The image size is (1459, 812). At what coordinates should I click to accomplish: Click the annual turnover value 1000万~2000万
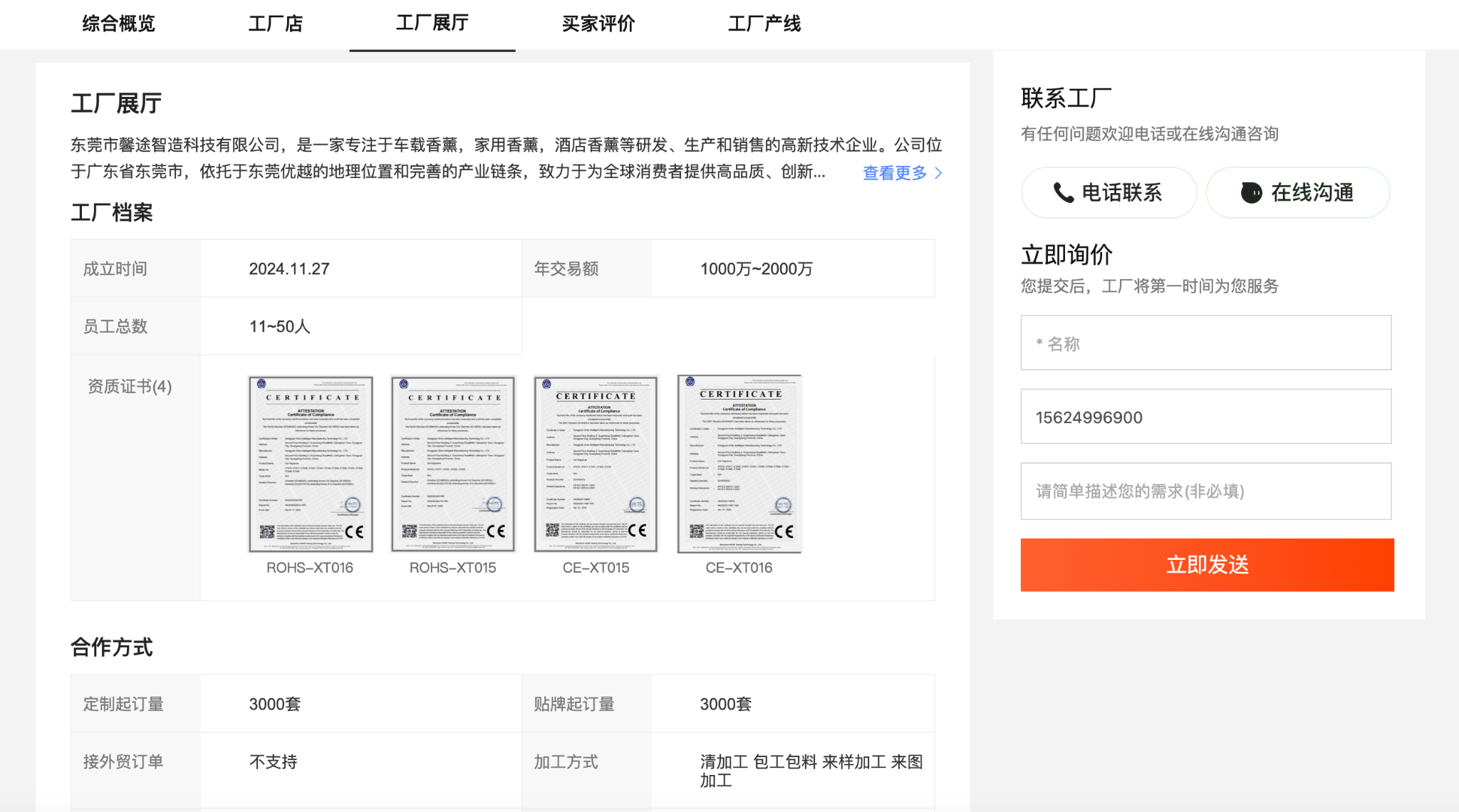757,269
